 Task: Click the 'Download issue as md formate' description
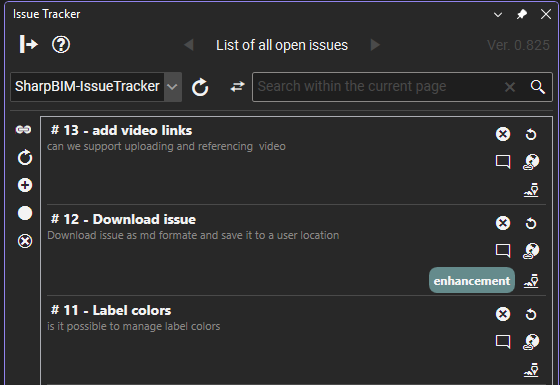[193, 235]
